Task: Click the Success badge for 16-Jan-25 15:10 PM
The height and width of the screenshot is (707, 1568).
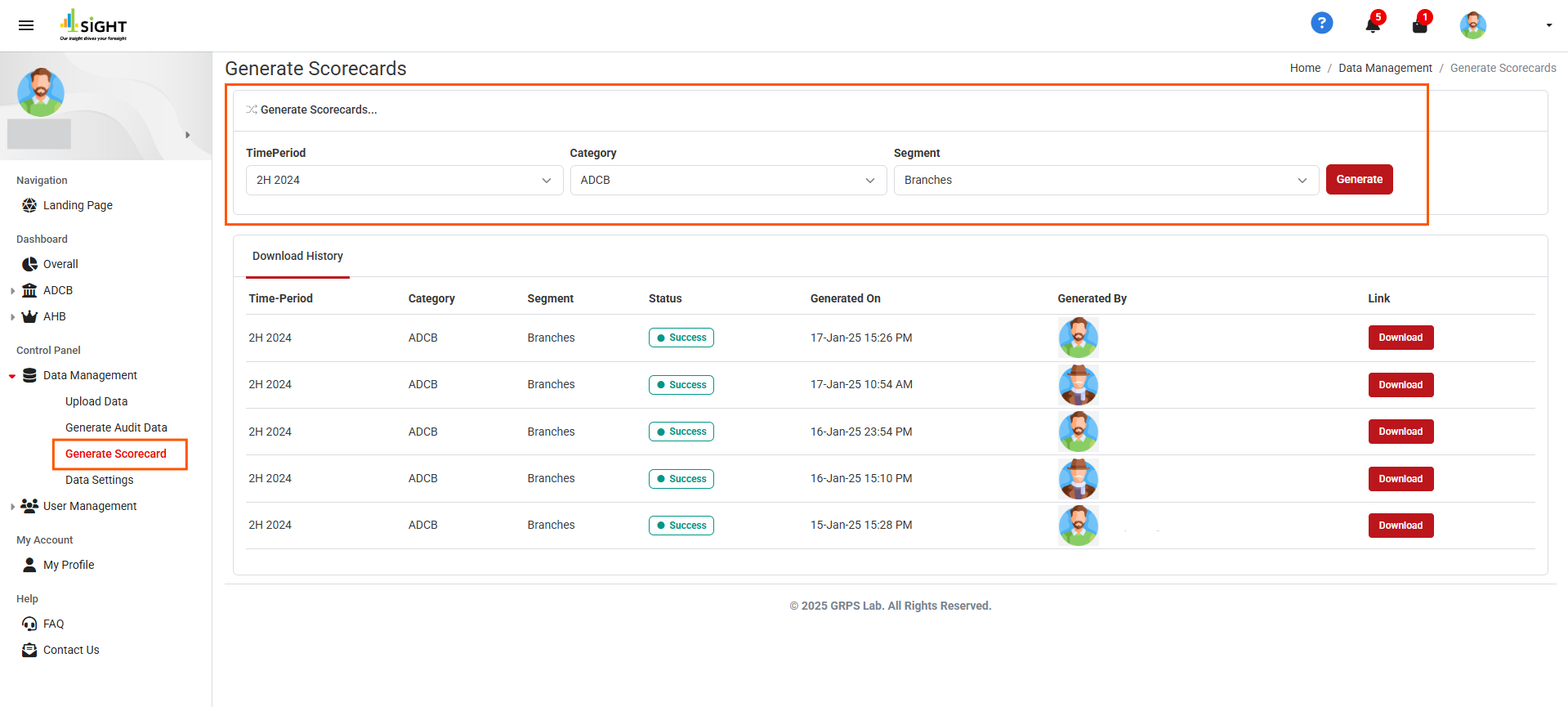Action: click(681, 479)
